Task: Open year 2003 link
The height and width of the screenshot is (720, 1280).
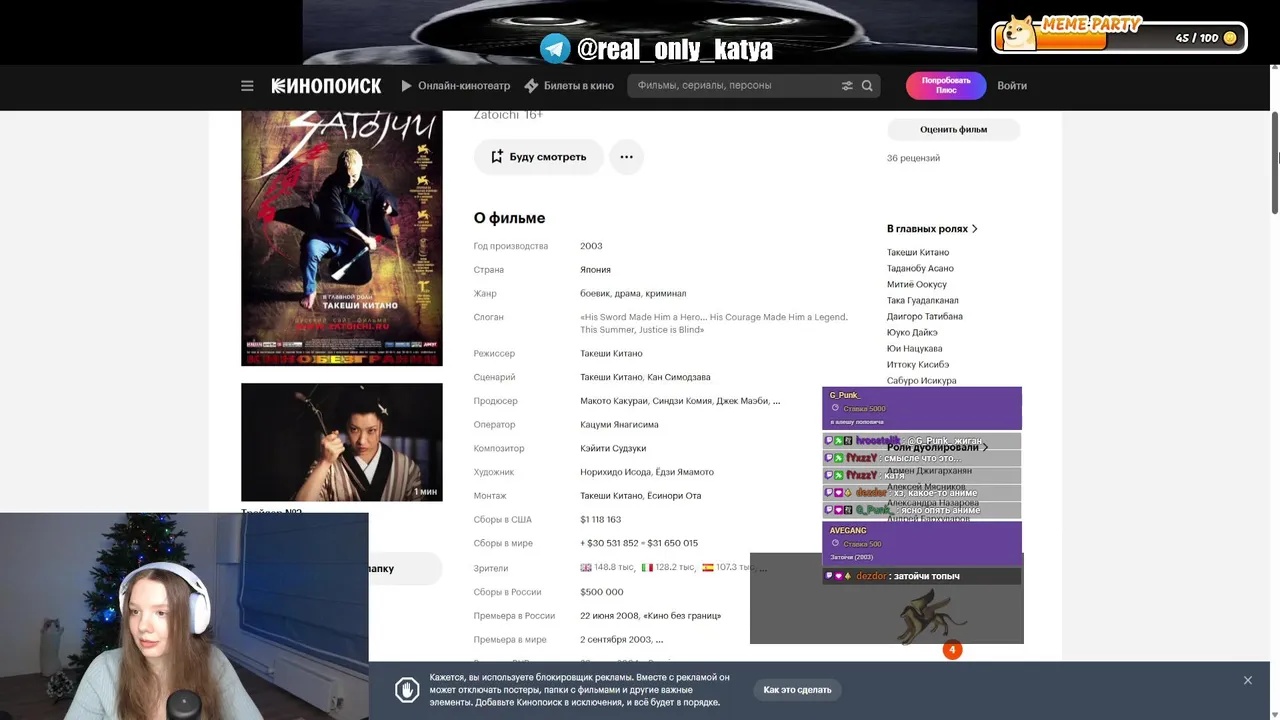Action: pyautogui.click(x=591, y=246)
